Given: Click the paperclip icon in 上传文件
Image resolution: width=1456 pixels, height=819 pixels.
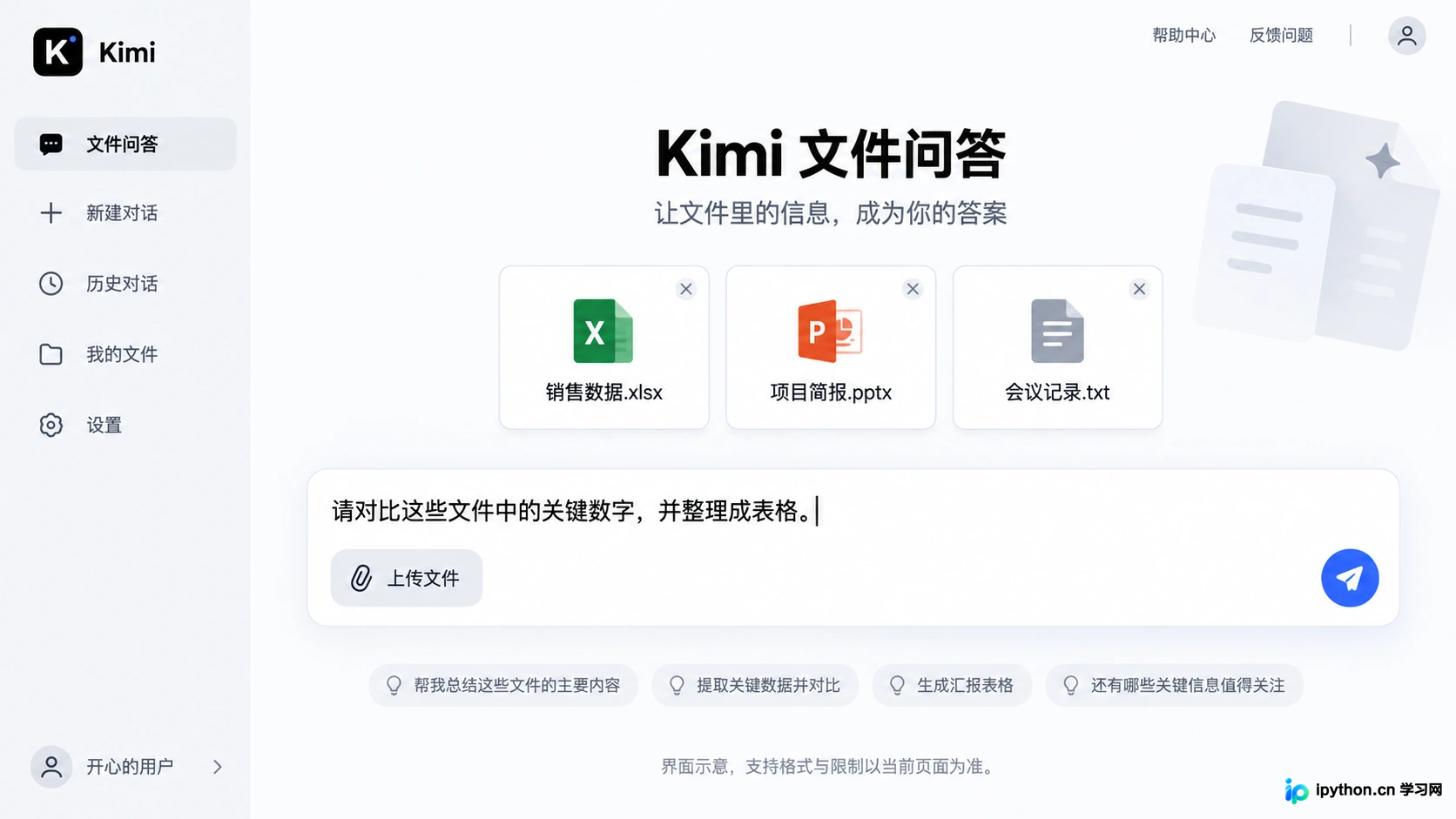Looking at the screenshot, I should tap(361, 578).
